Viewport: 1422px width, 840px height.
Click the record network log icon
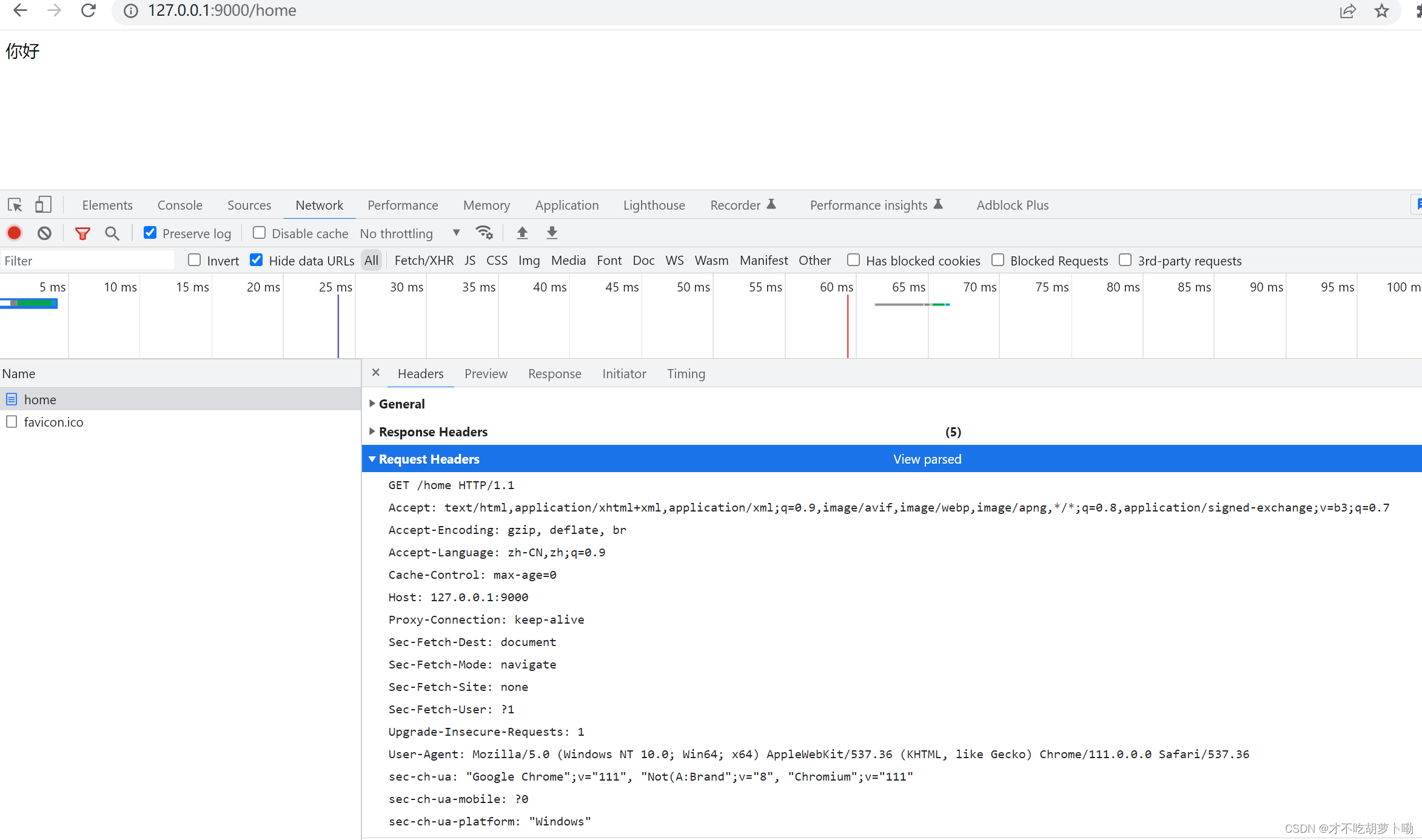click(x=15, y=233)
